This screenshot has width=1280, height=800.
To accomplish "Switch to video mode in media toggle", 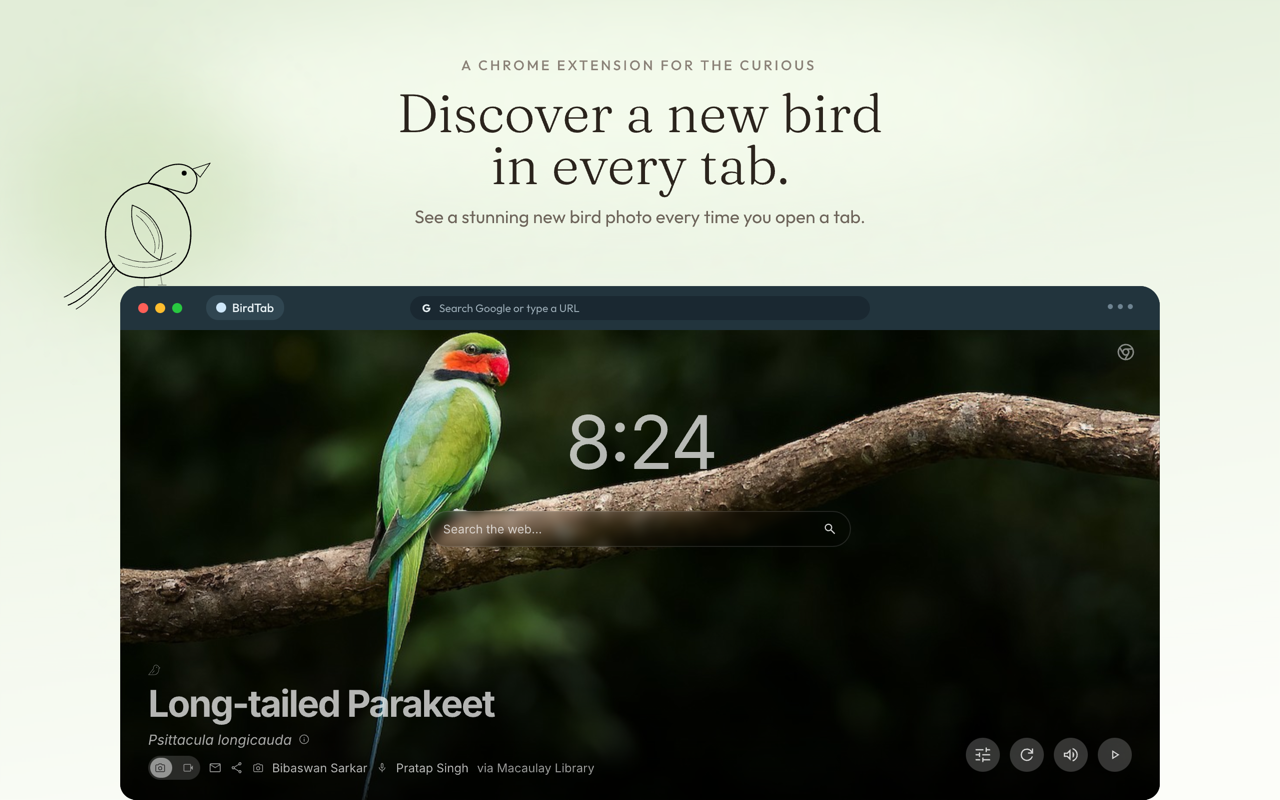I will (x=188, y=768).
